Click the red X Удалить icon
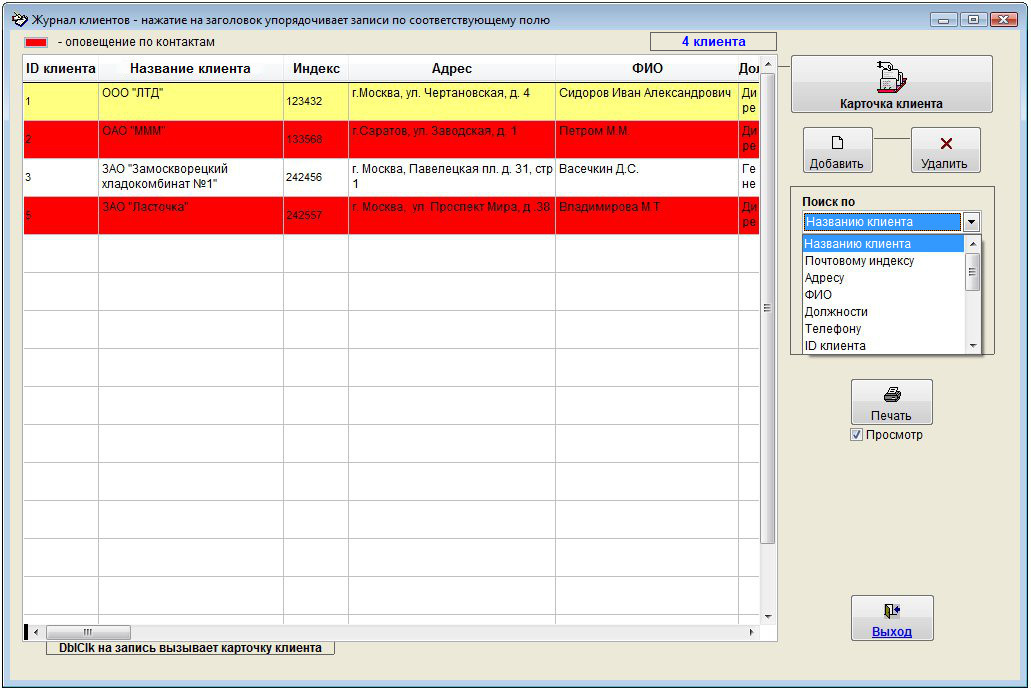The image size is (1031, 690). (x=945, y=143)
